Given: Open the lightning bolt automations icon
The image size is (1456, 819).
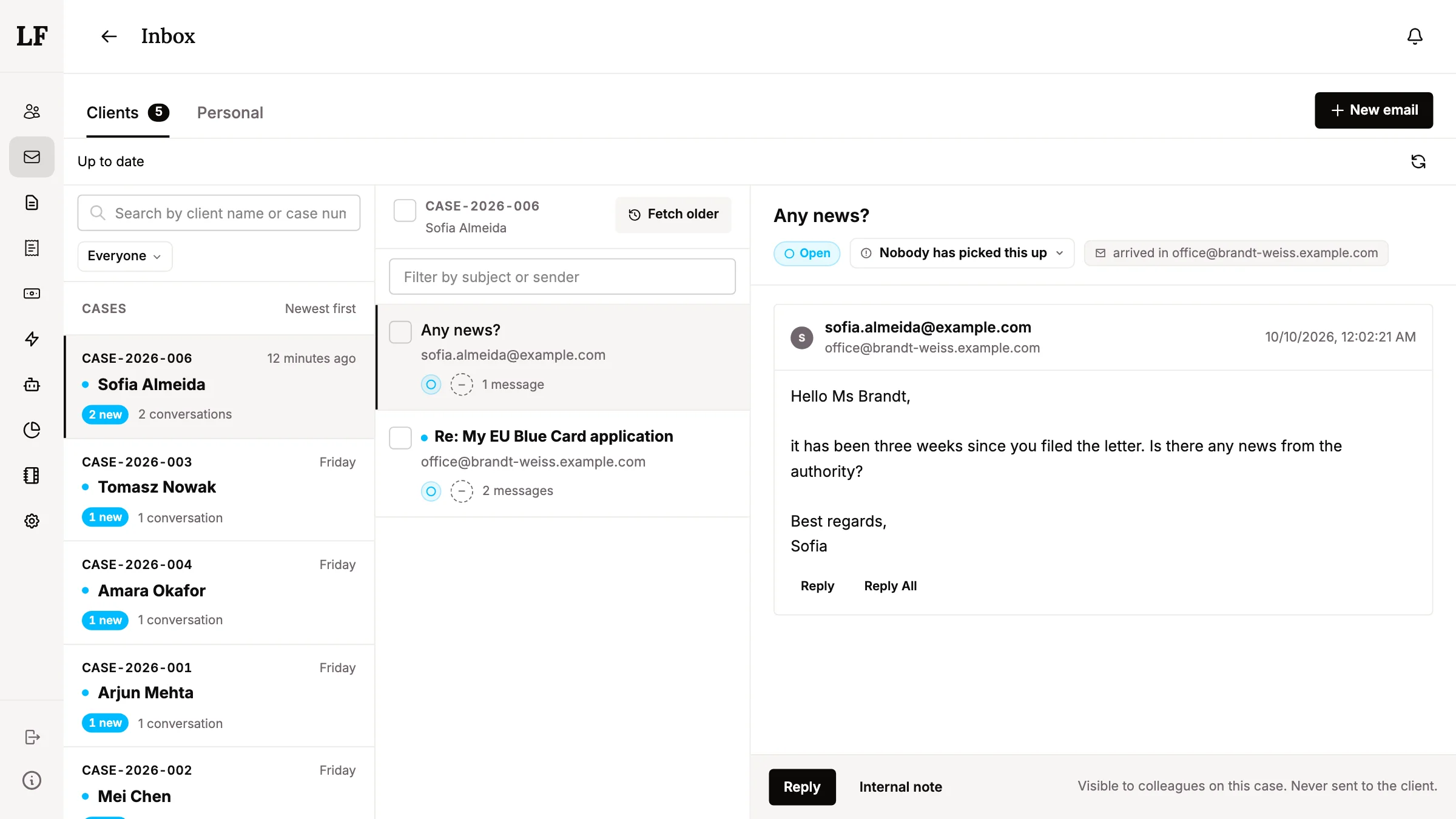Looking at the screenshot, I should [x=32, y=339].
